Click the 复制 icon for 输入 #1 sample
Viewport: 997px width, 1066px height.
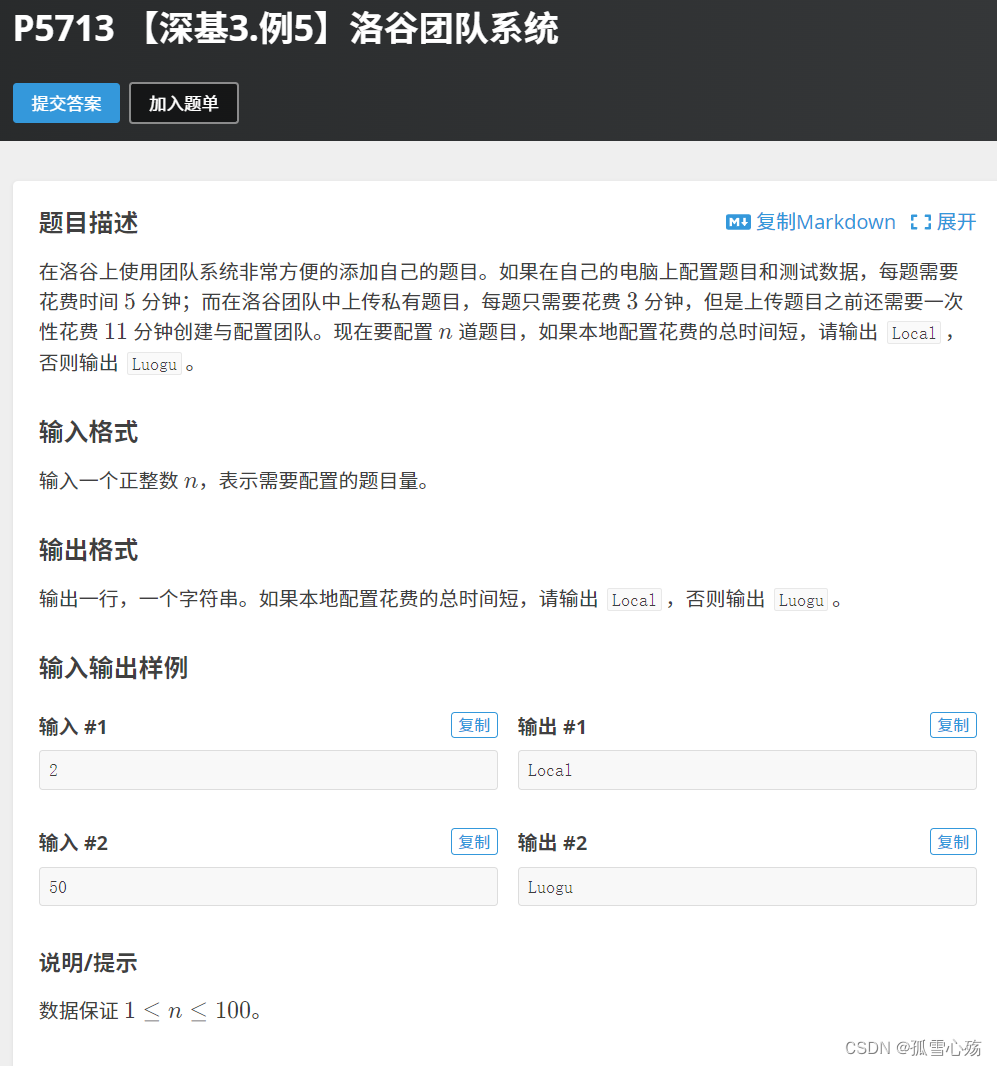point(474,725)
